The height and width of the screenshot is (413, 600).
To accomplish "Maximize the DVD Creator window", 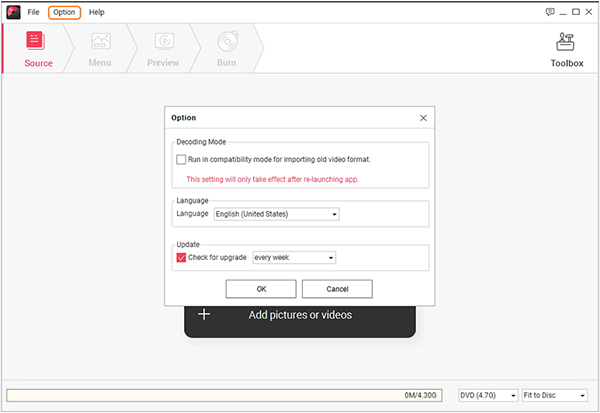I will [x=576, y=12].
